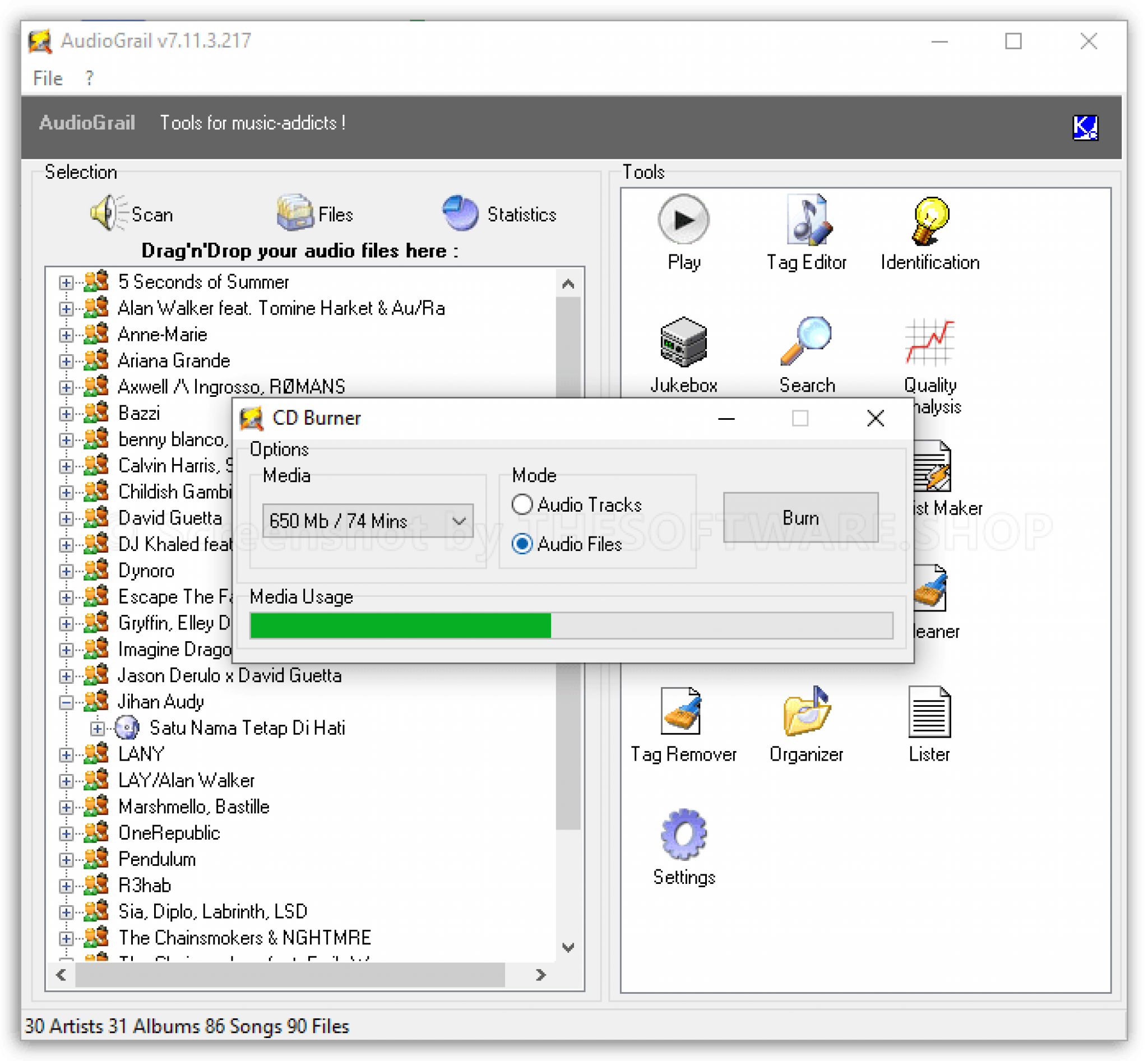Click the artist icon beside Pendulum
Image resolution: width=1148 pixels, height=1061 pixels.
tap(96, 859)
